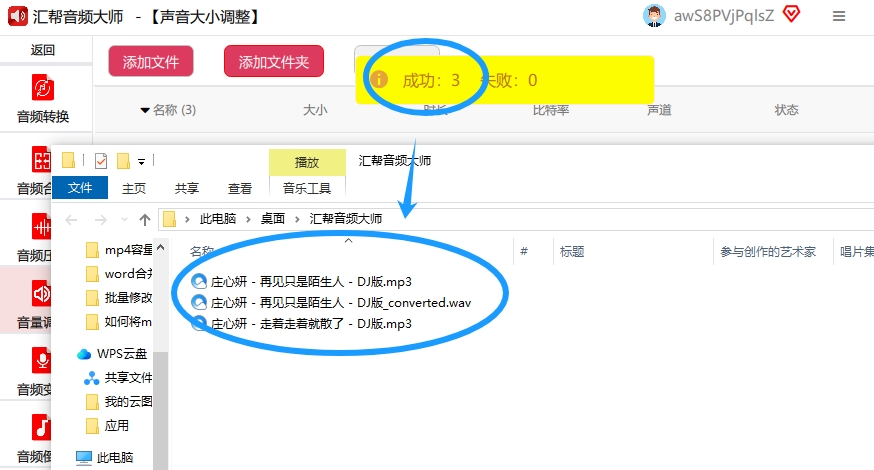Click the 汇帮音频大师 app logo icon
Screen dimensions: 874x470
(17, 16)
